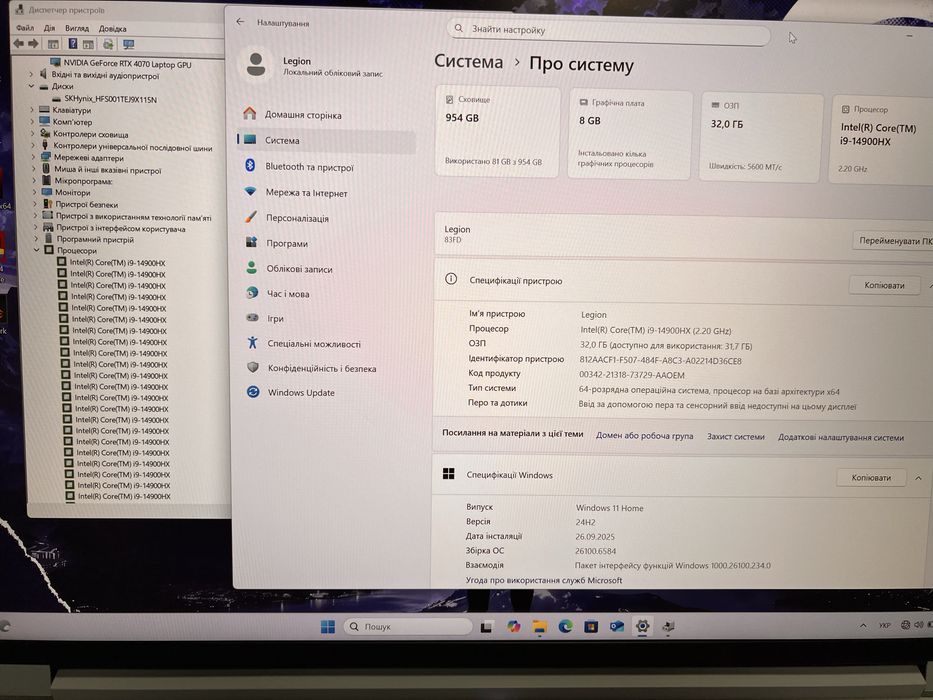The width and height of the screenshot is (933, 700).
Task: Expand Мережеві адаптери node
Action: (x=33, y=158)
